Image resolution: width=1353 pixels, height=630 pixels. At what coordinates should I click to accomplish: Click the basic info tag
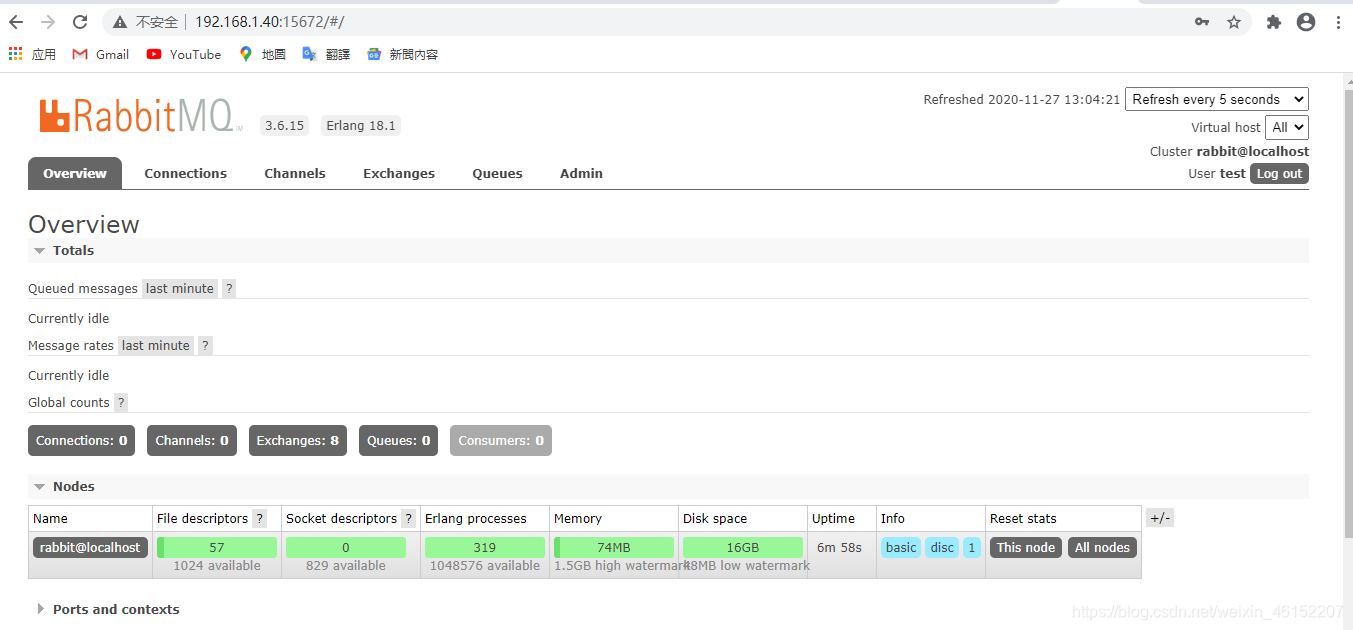click(901, 547)
